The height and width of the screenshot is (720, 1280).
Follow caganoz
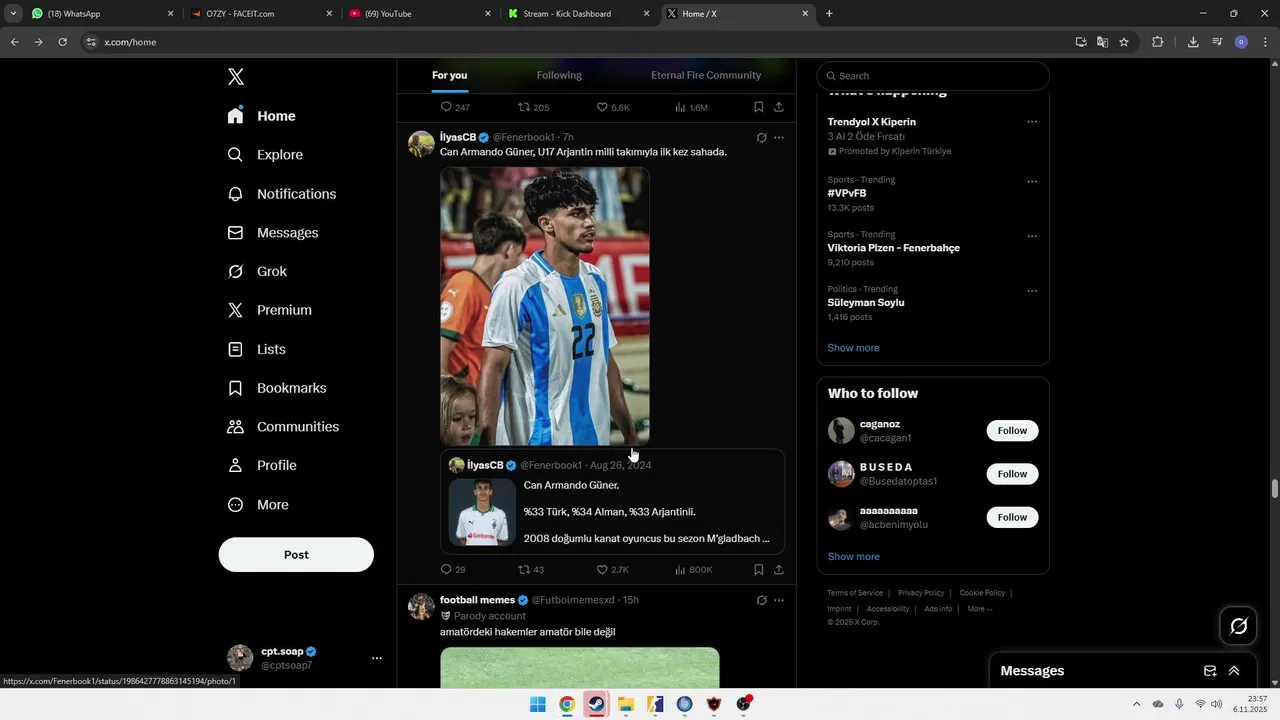pos(1012,431)
